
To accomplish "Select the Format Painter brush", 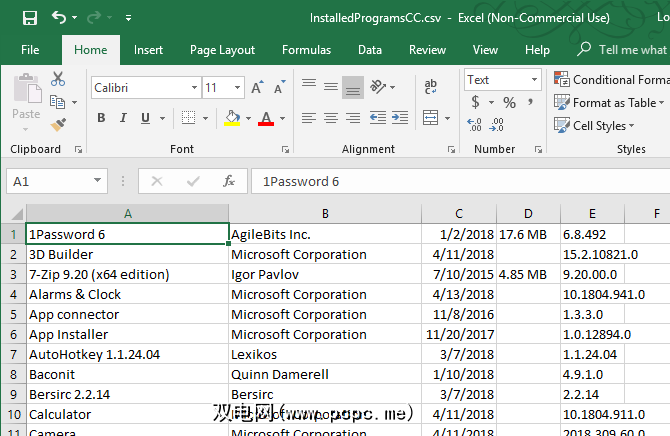I will (x=58, y=123).
